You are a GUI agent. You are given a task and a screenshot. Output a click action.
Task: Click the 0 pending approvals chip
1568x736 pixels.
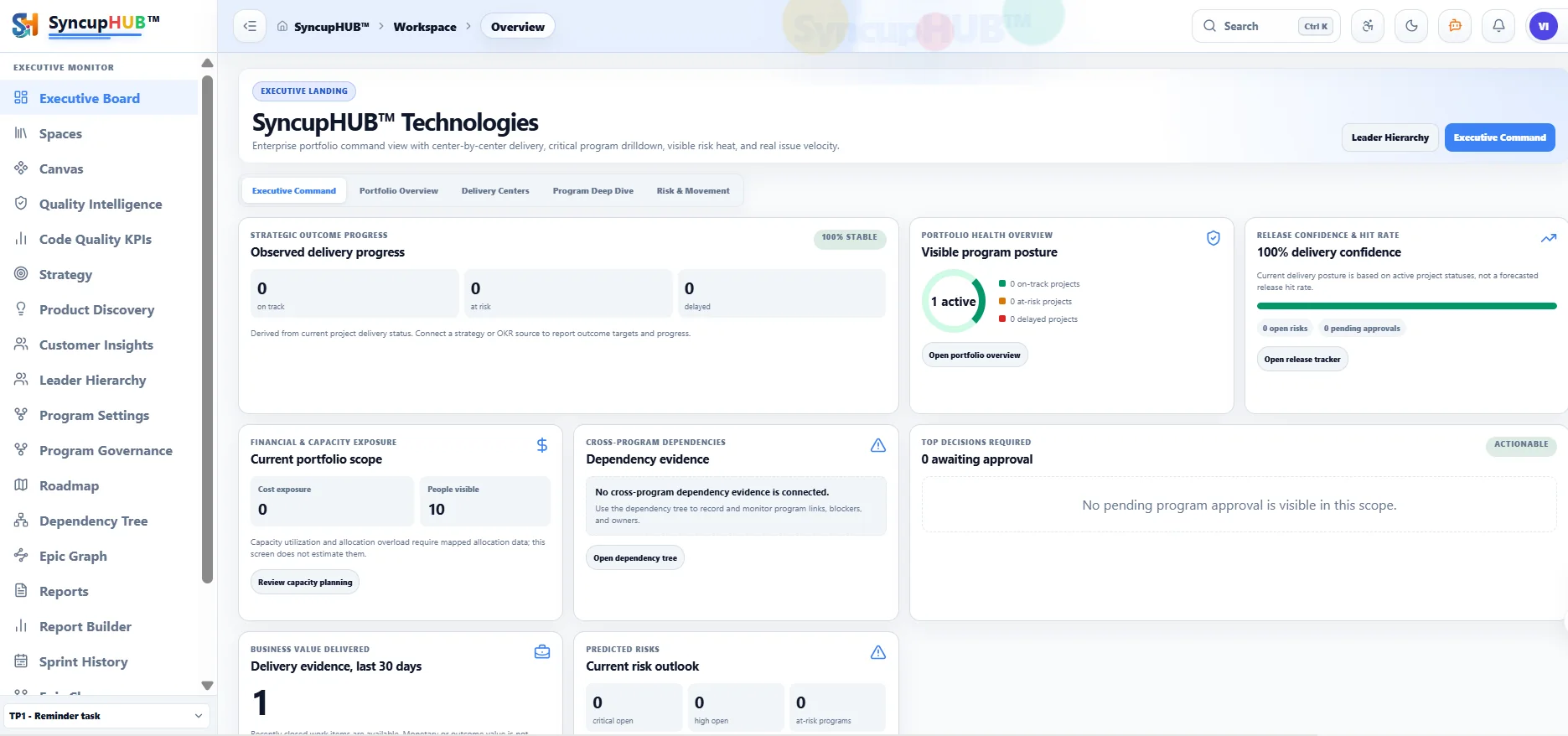tap(1362, 329)
